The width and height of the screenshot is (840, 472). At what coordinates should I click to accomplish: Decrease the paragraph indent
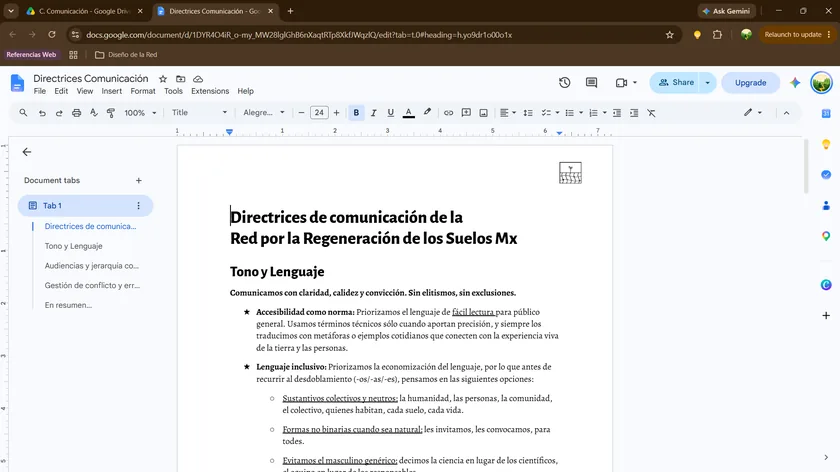(x=617, y=113)
